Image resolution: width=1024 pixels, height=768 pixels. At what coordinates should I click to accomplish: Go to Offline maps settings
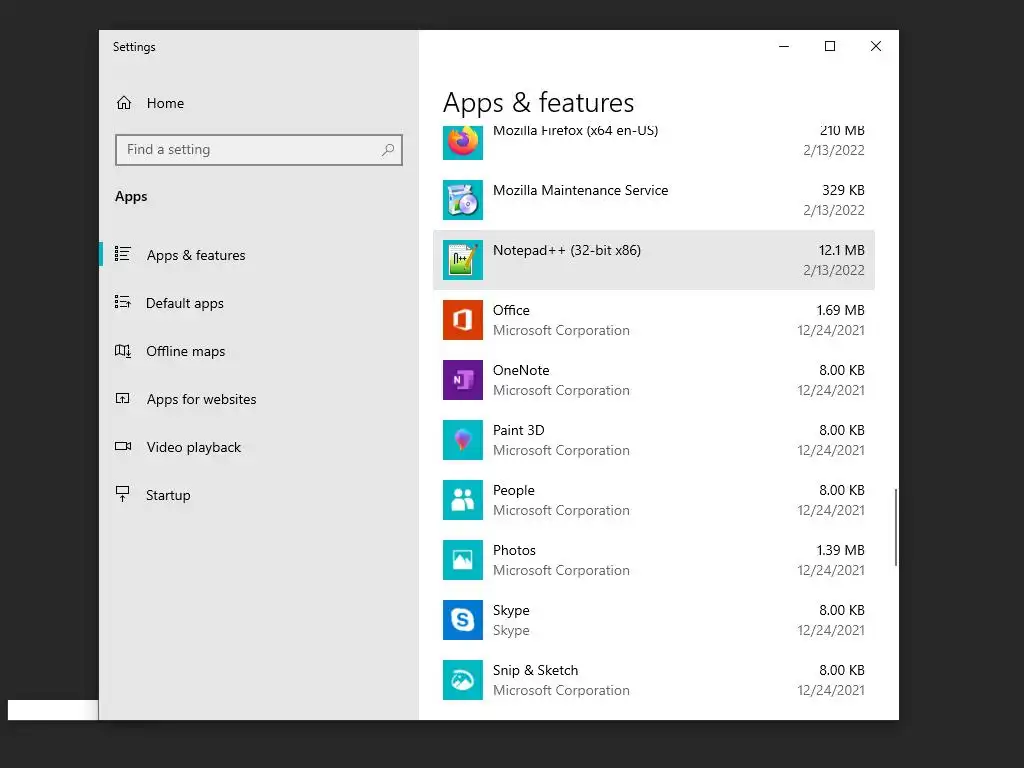[x=259, y=351]
